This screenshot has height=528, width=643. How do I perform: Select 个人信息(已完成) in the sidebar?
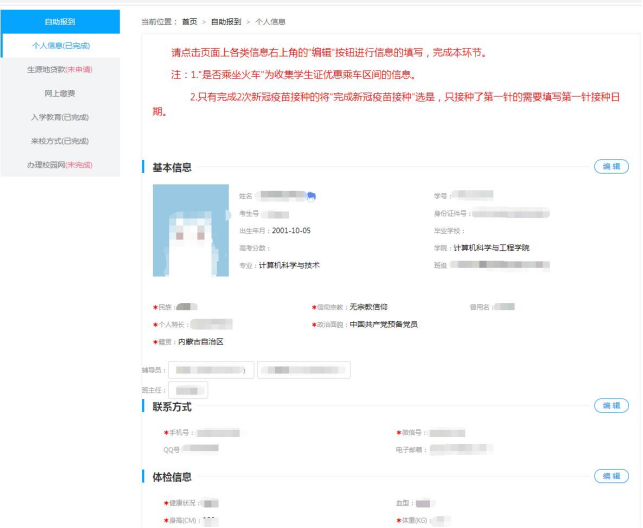pos(60,46)
